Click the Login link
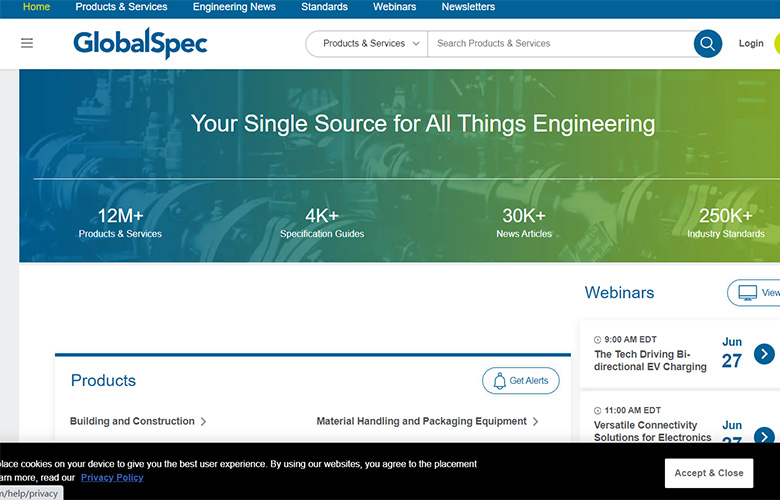Screen dimensions: 780x500 pos(751,43)
